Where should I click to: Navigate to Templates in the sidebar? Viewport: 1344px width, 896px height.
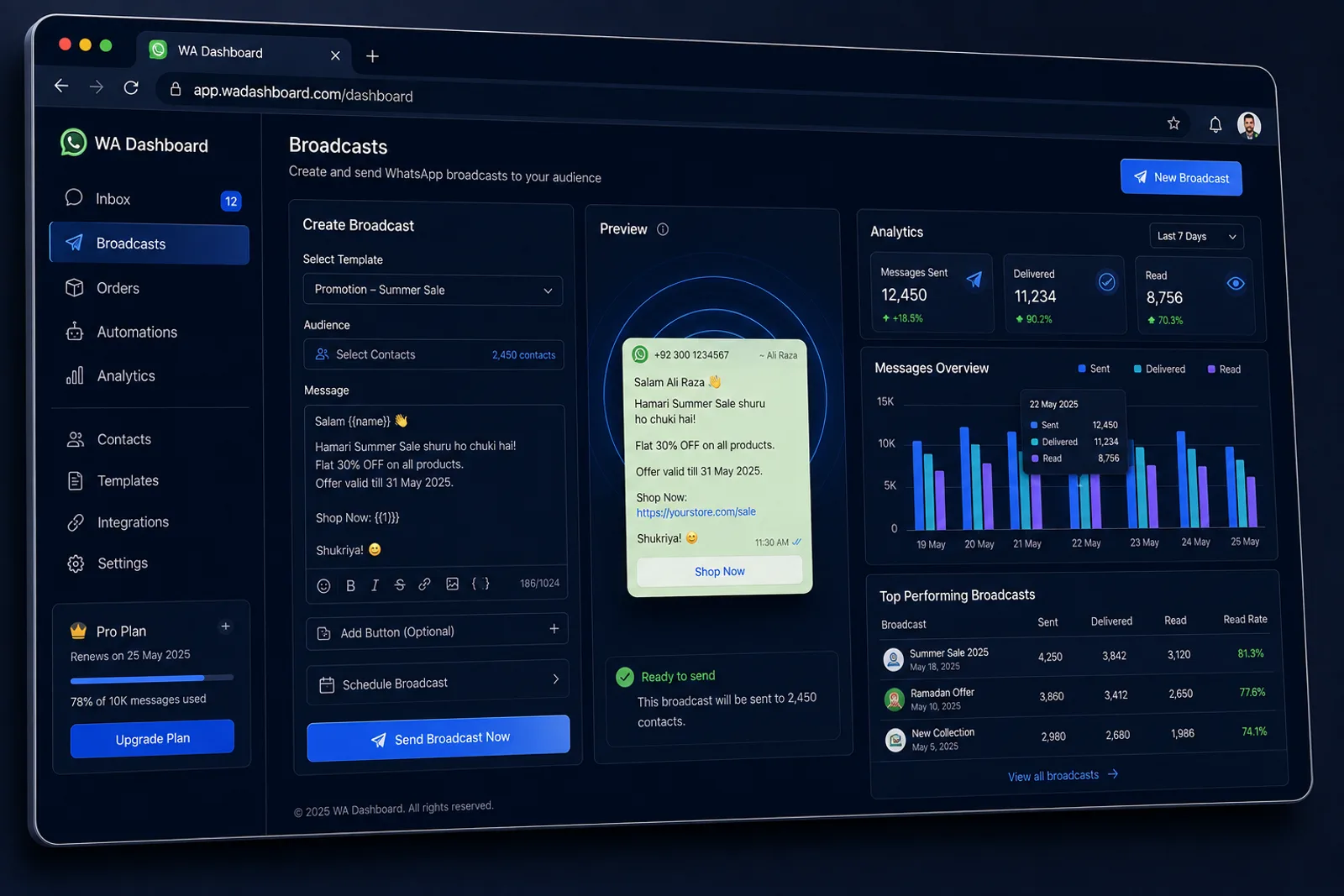pyautogui.click(x=150, y=480)
